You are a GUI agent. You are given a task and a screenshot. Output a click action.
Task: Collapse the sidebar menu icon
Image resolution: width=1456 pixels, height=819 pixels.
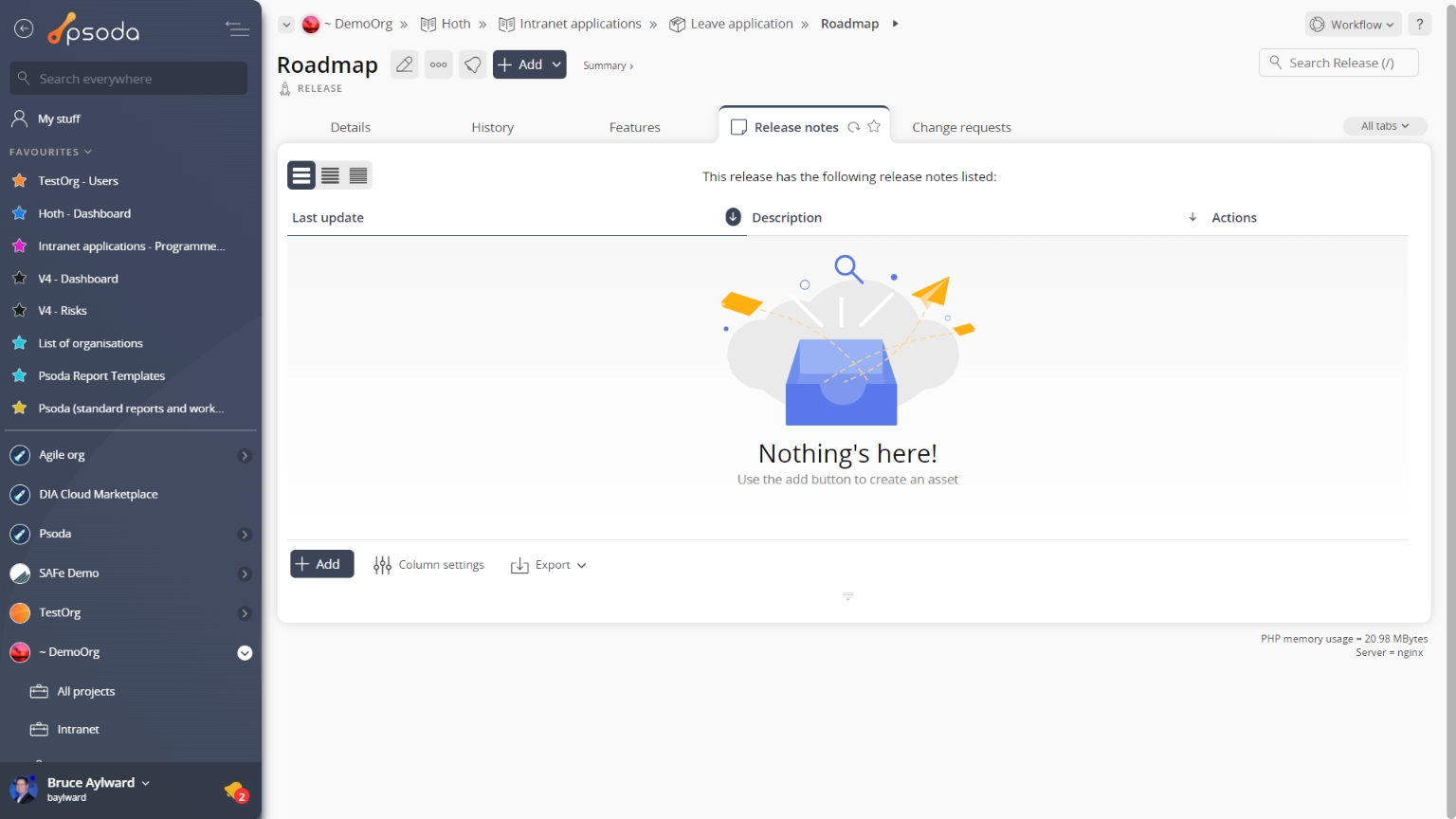pos(237,29)
